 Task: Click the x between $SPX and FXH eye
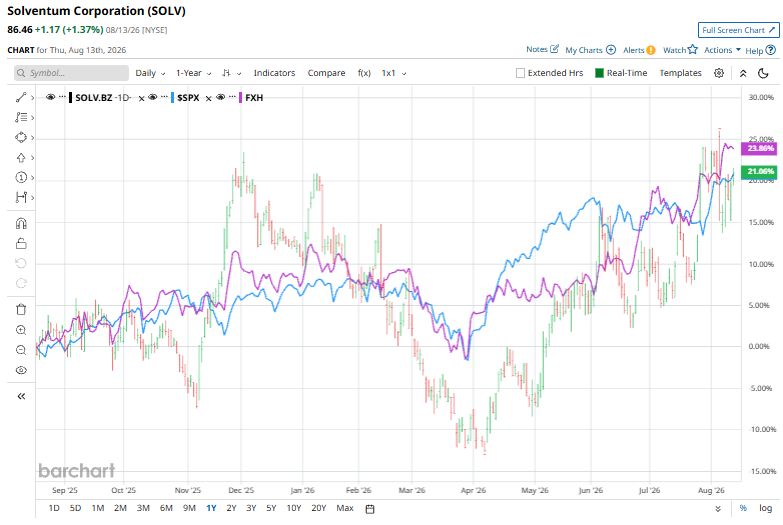tap(209, 98)
